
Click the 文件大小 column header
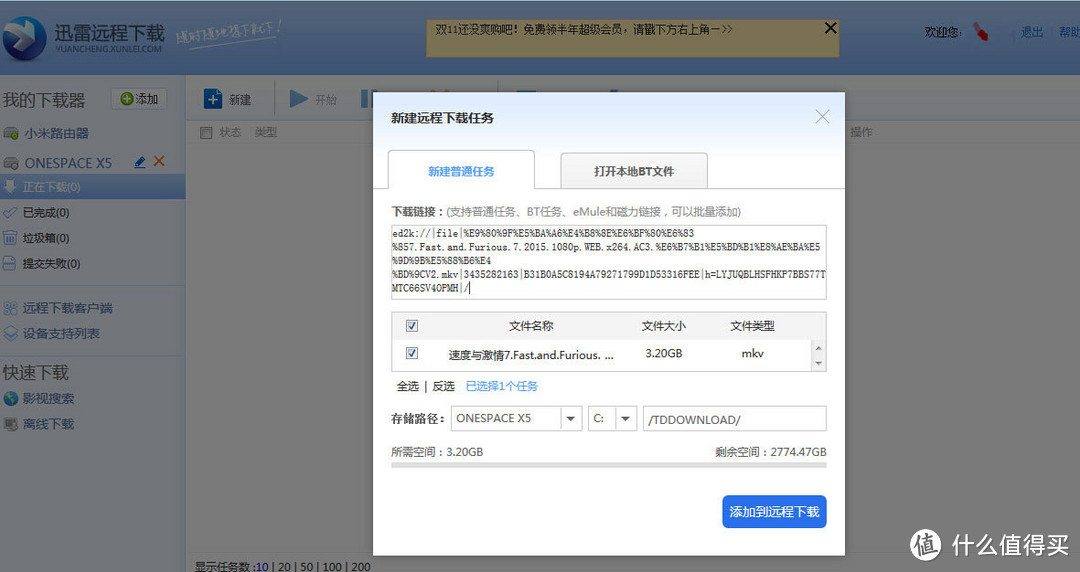[x=663, y=326]
